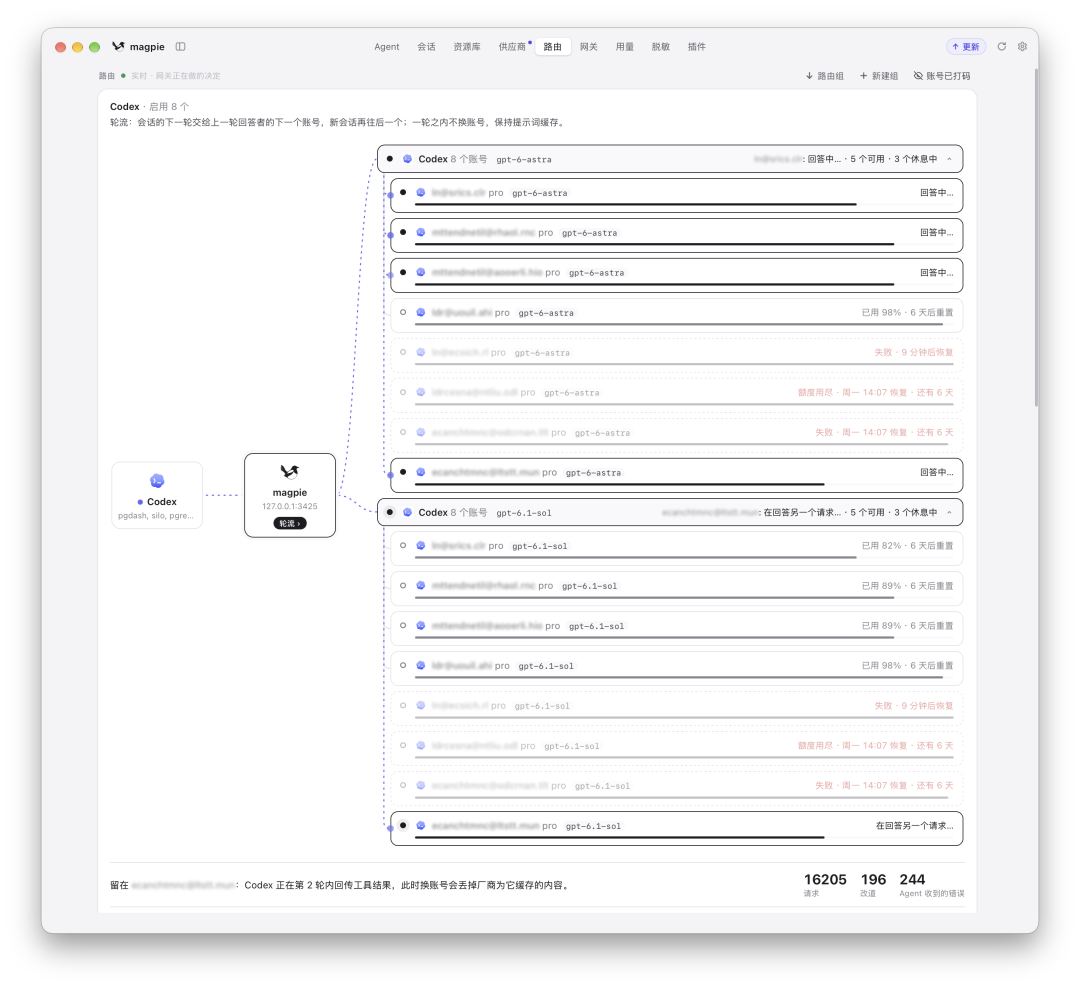The height and width of the screenshot is (988, 1080).
Task: Toggle the dot on gpt-6.1-sol 已用 82% row
Action: 403,545
